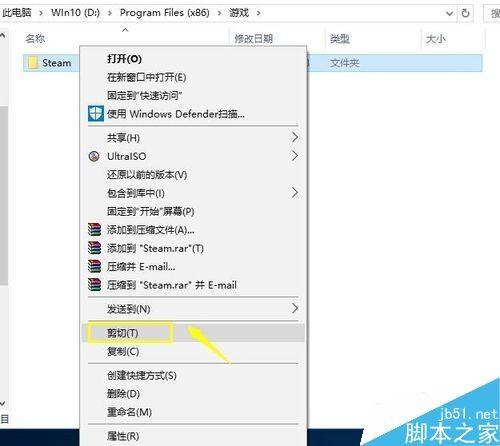Choose 还原以前的版本(V)
The width and height of the screenshot is (500, 446).
coord(193,175)
